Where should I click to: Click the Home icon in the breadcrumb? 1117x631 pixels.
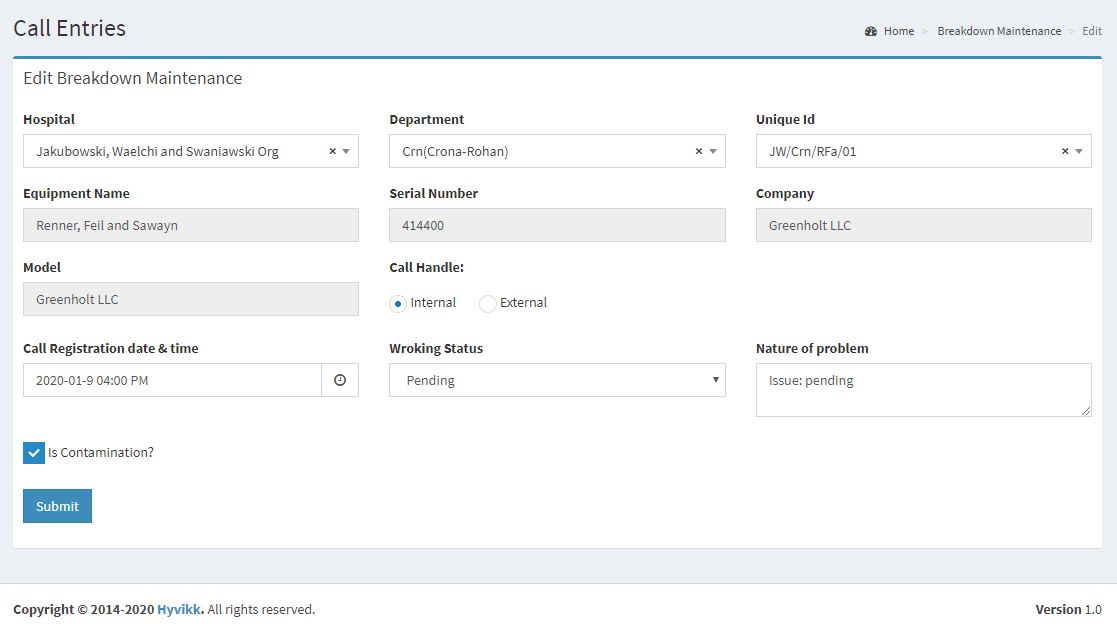pos(871,31)
